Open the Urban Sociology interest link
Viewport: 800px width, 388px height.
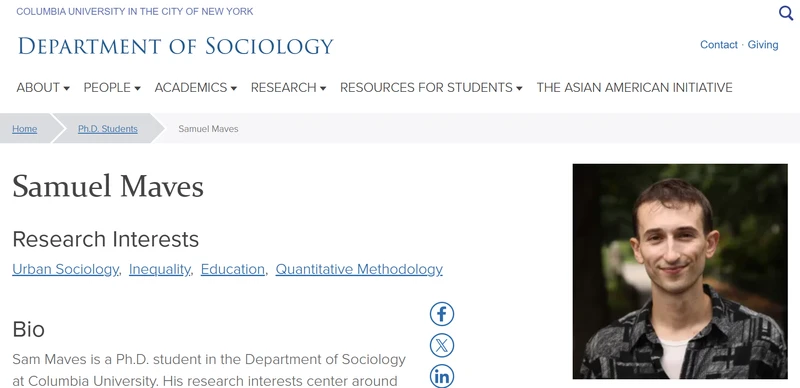[x=65, y=269]
